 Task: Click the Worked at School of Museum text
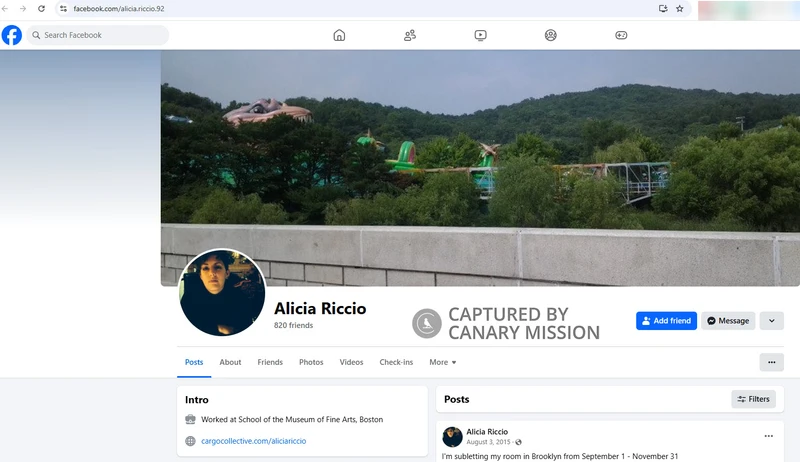coord(292,419)
